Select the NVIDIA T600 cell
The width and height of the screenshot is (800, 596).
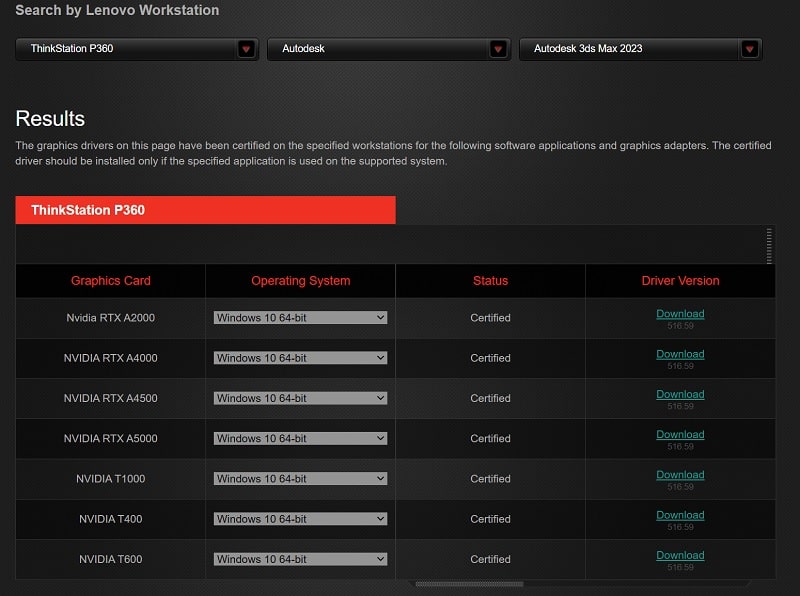point(111,559)
